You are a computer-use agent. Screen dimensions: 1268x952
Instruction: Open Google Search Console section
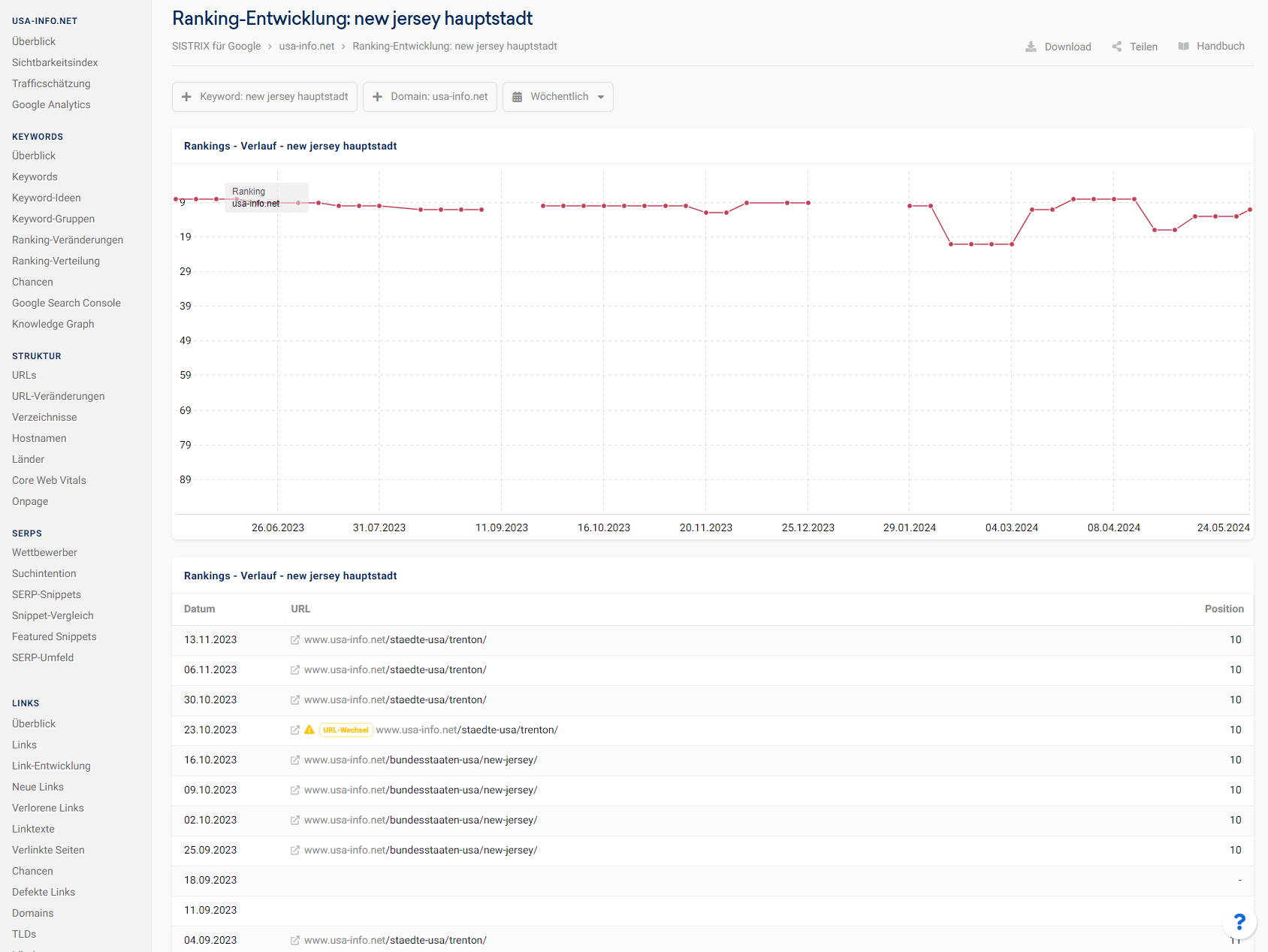click(x=66, y=303)
